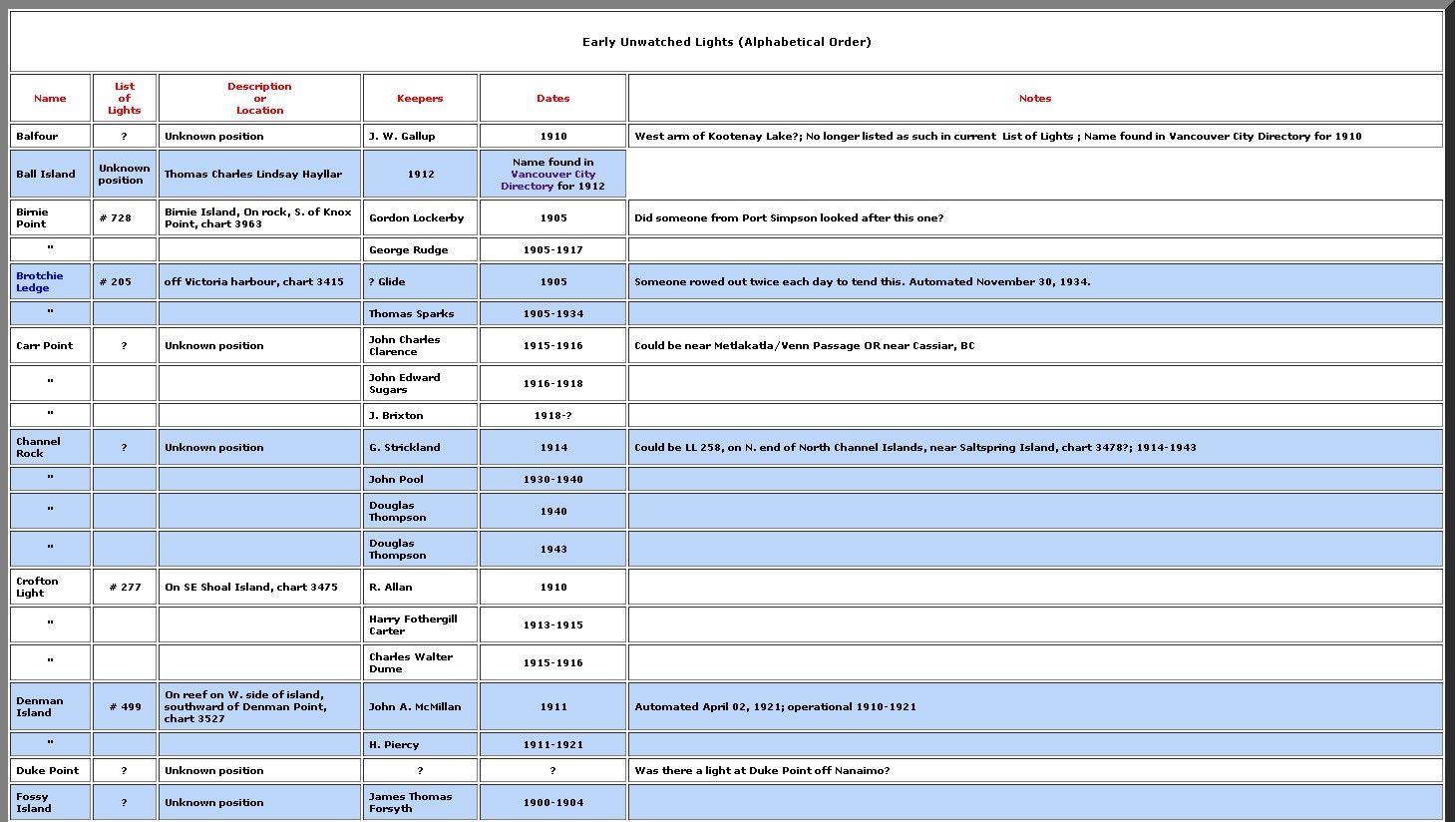Image resolution: width=1456 pixels, height=822 pixels.
Task: Open the Brotchie Ledge link
Action: (x=39, y=281)
